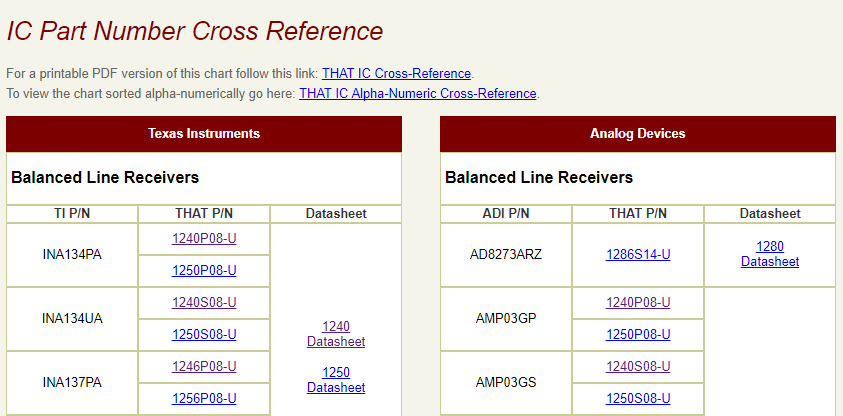Open the THAT IC Alpha-Numeric Cross-Reference link
The width and height of the screenshot is (843, 416).
click(418, 94)
